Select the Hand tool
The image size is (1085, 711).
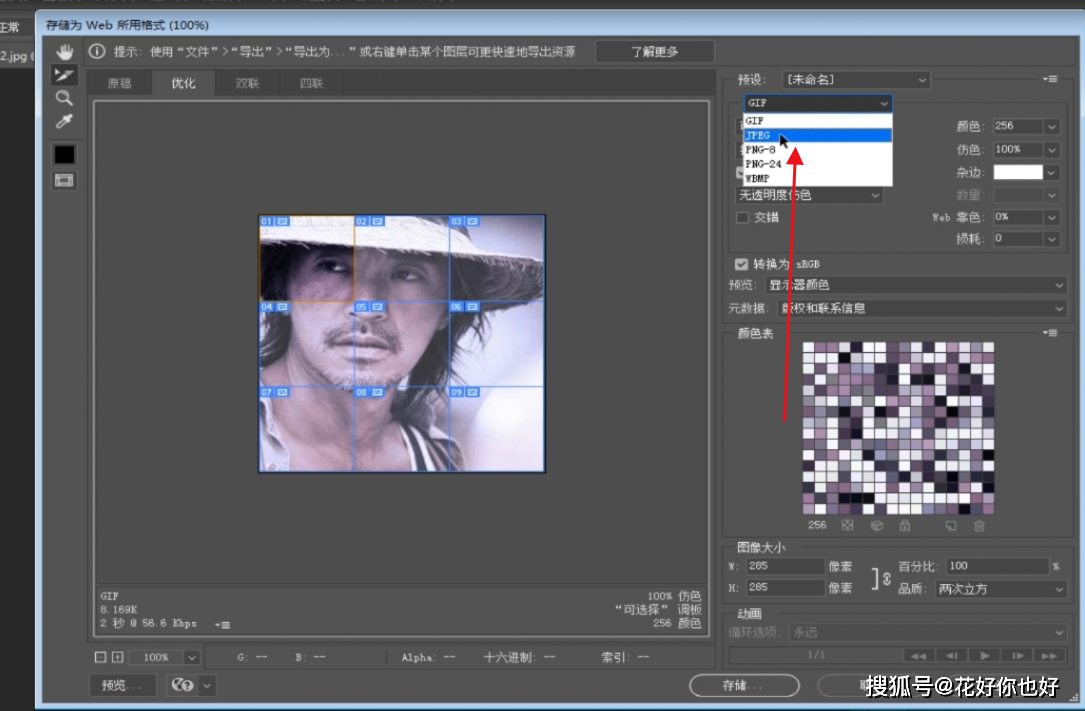[x=64, y=52]
